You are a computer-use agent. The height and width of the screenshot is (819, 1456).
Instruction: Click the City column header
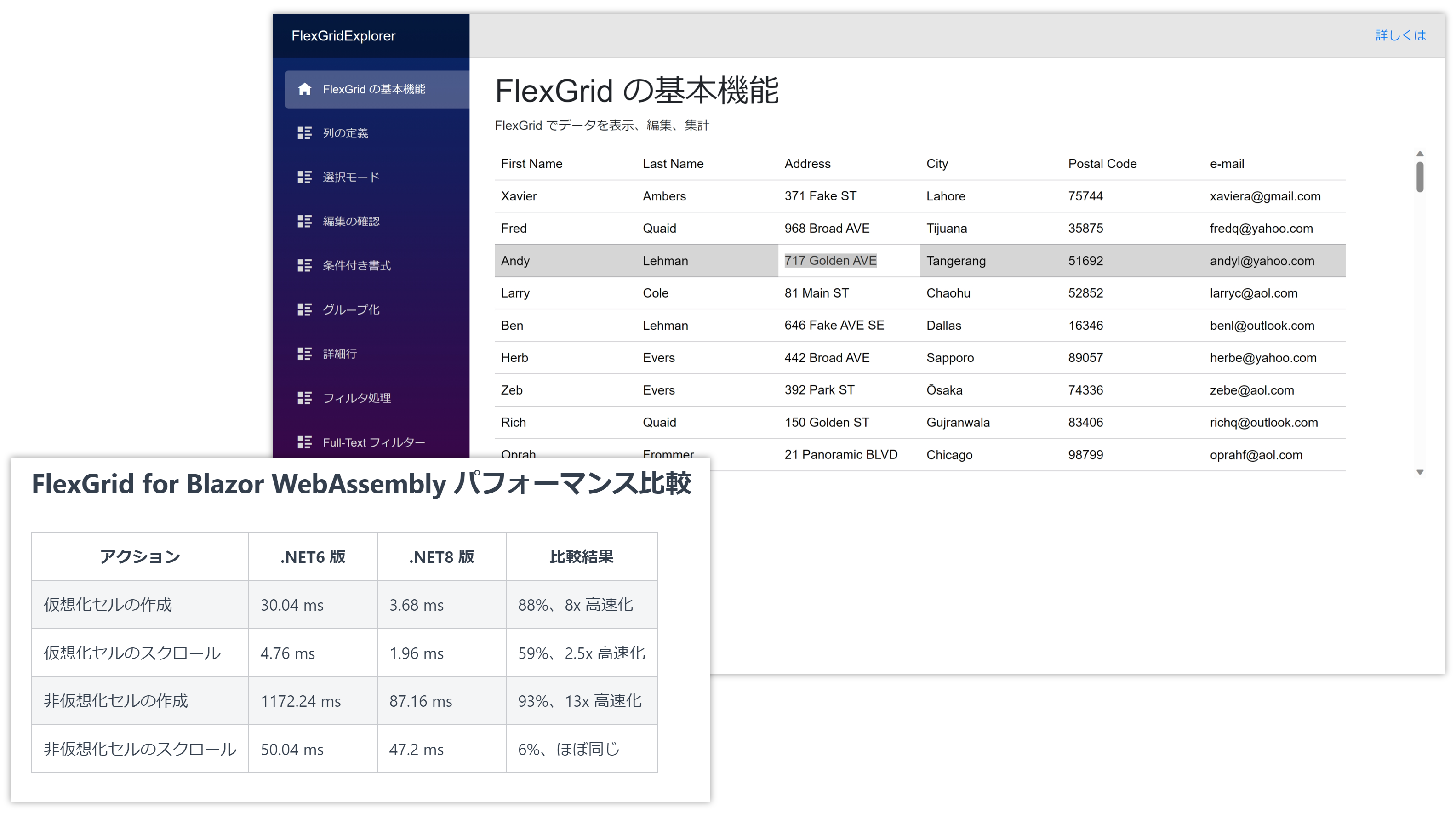(991, 164)
